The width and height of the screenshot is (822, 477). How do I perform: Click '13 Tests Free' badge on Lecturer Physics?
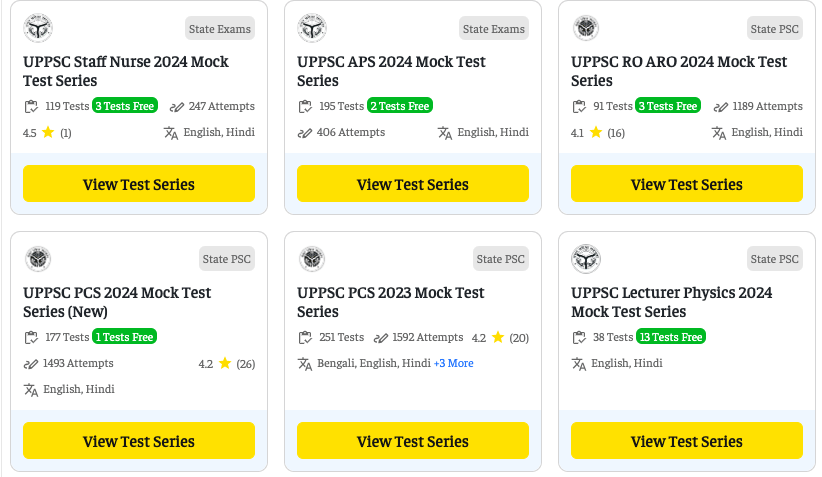tap(670, 337)
